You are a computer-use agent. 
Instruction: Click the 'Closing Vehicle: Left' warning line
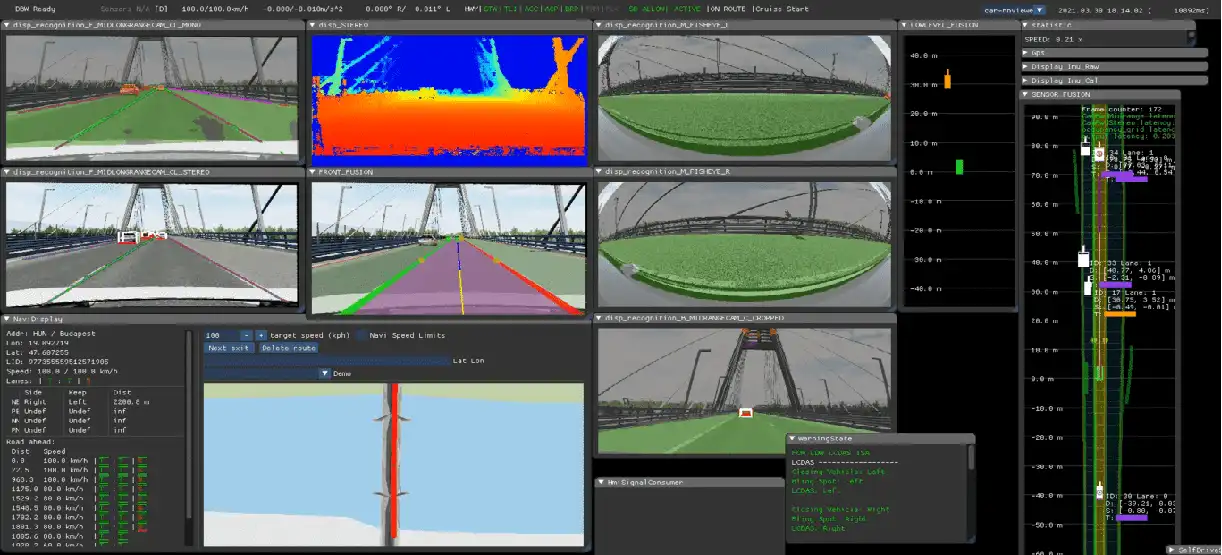click(x=838, y=471)
